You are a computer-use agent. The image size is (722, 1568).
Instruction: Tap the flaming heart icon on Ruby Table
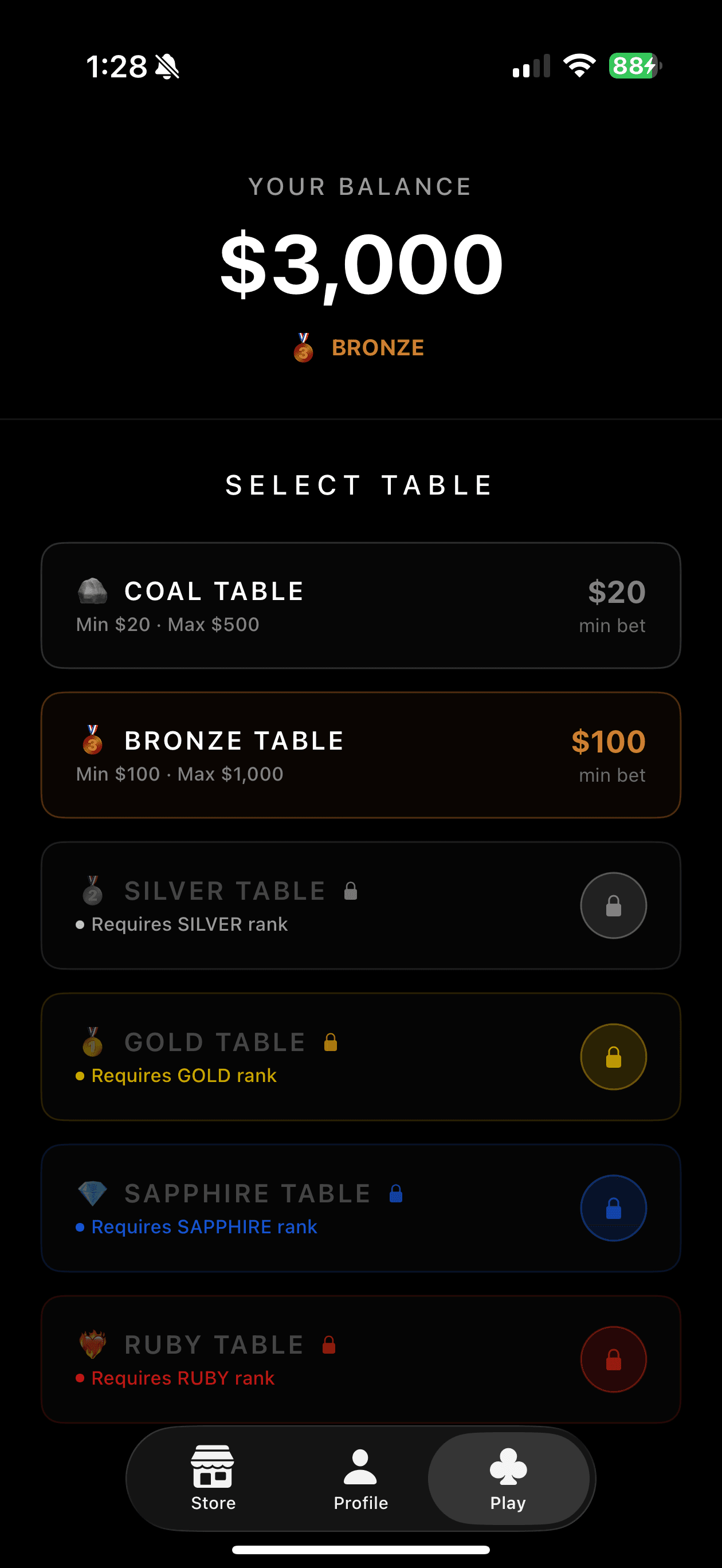tap(92, 1344)
